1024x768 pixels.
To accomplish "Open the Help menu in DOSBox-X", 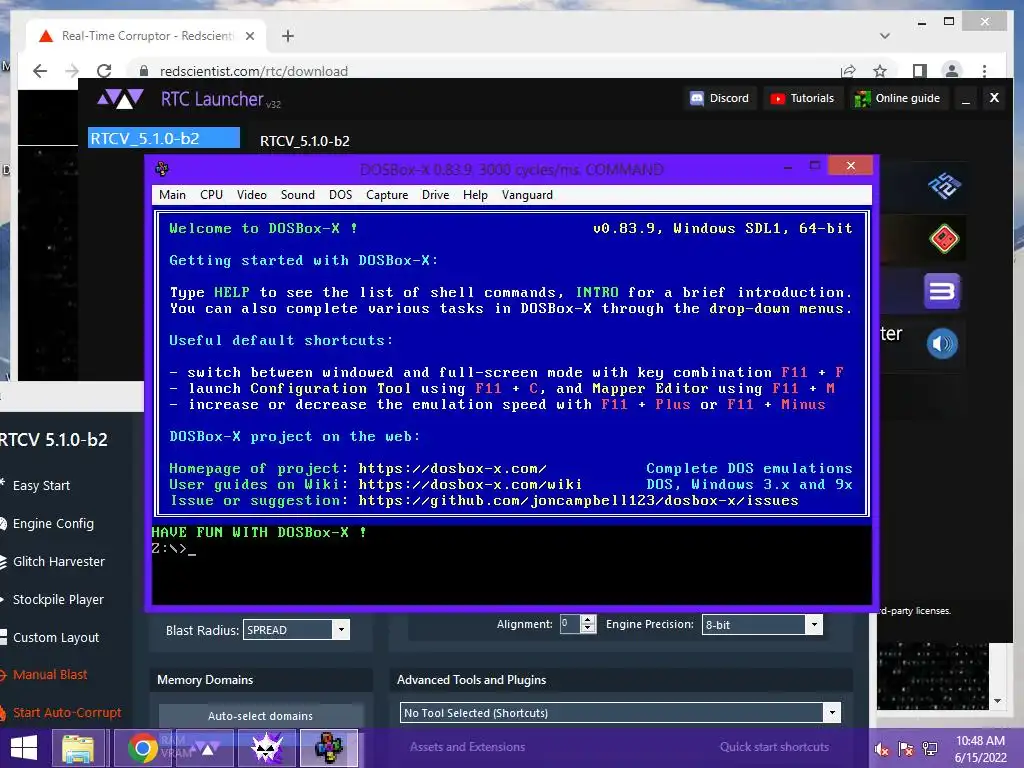I will coord(475,195).
